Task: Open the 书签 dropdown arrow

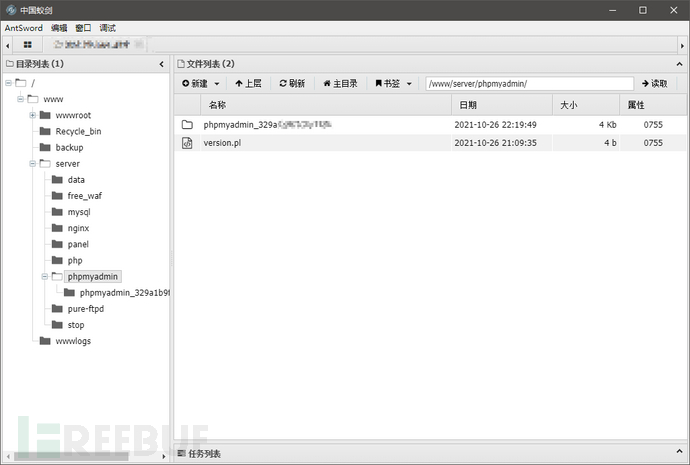Action: (409, 84)
